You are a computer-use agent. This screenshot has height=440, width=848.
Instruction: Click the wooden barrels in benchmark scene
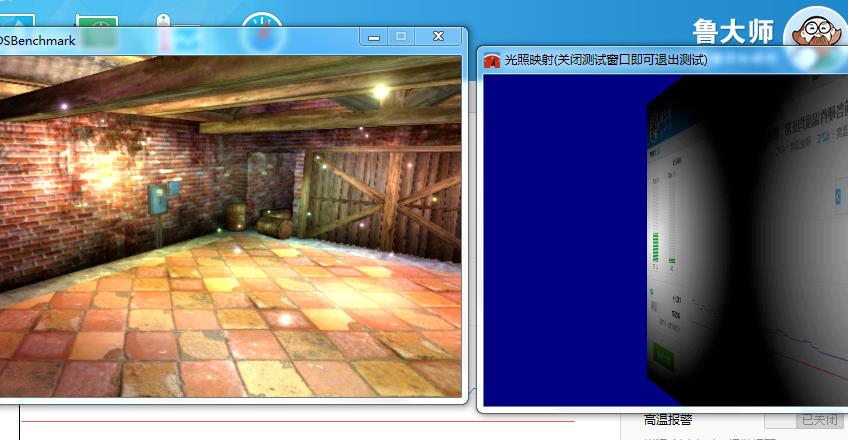262,221
